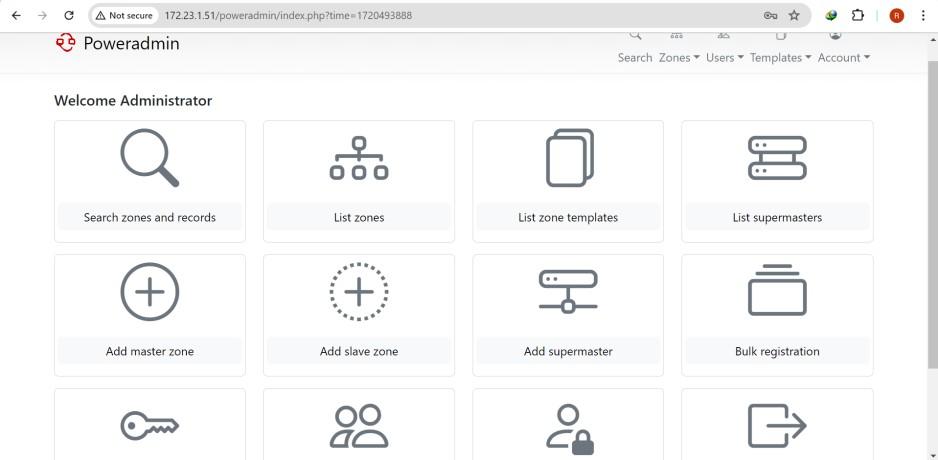Expand the Users dropdown menu

pyautogui.click(x=724, y=57)
